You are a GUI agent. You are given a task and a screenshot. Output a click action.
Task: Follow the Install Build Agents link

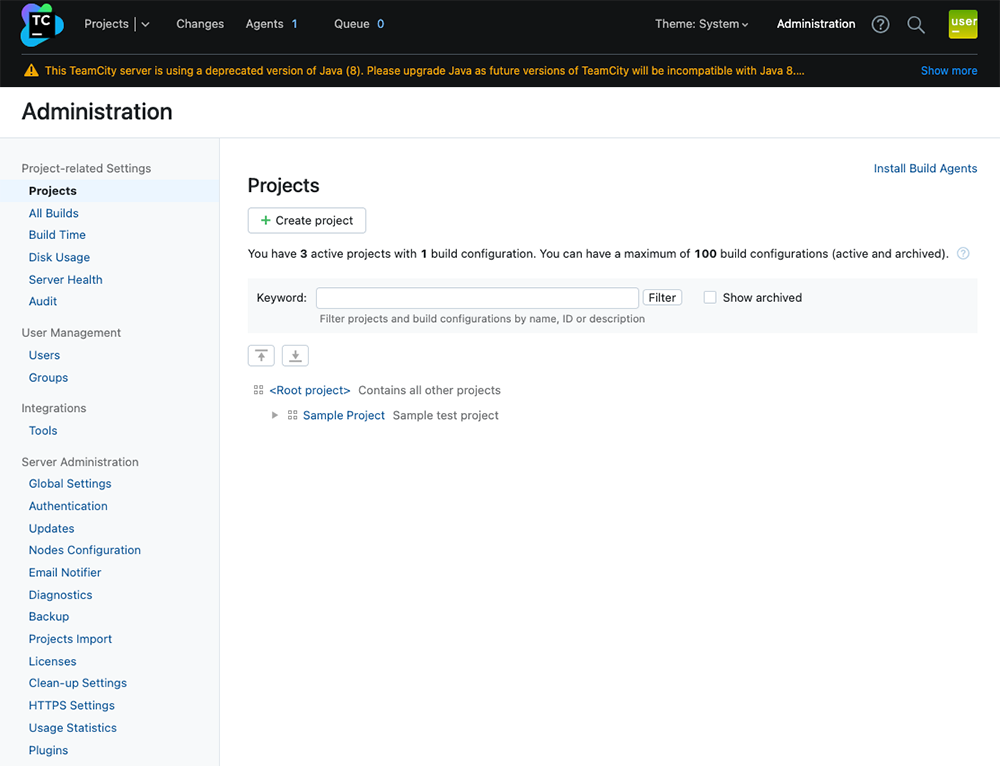coord(925,168)
